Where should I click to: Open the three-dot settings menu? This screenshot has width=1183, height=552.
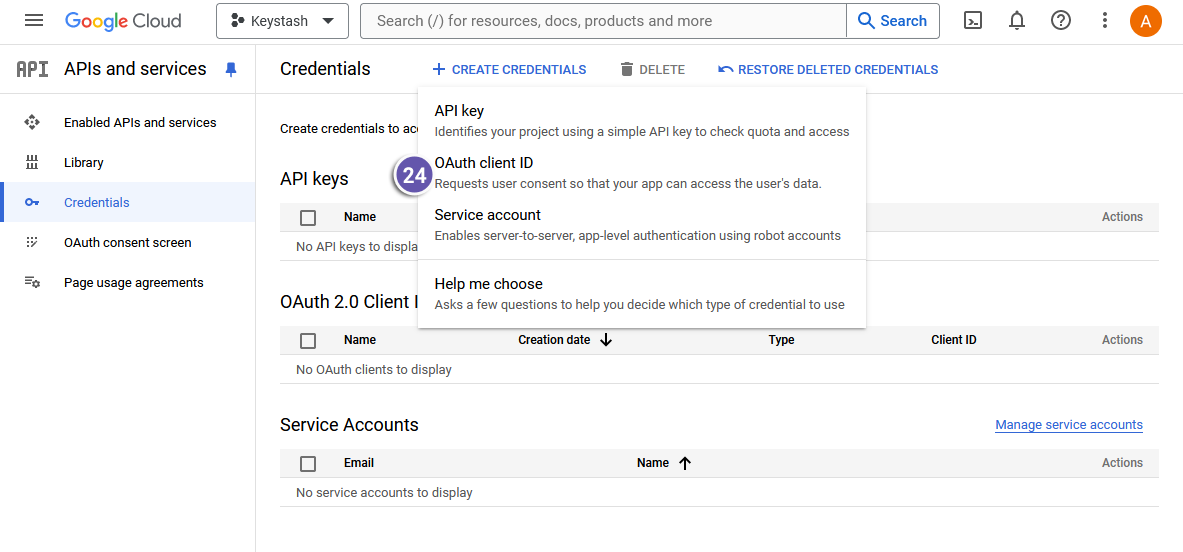(x=1105, y=21)
